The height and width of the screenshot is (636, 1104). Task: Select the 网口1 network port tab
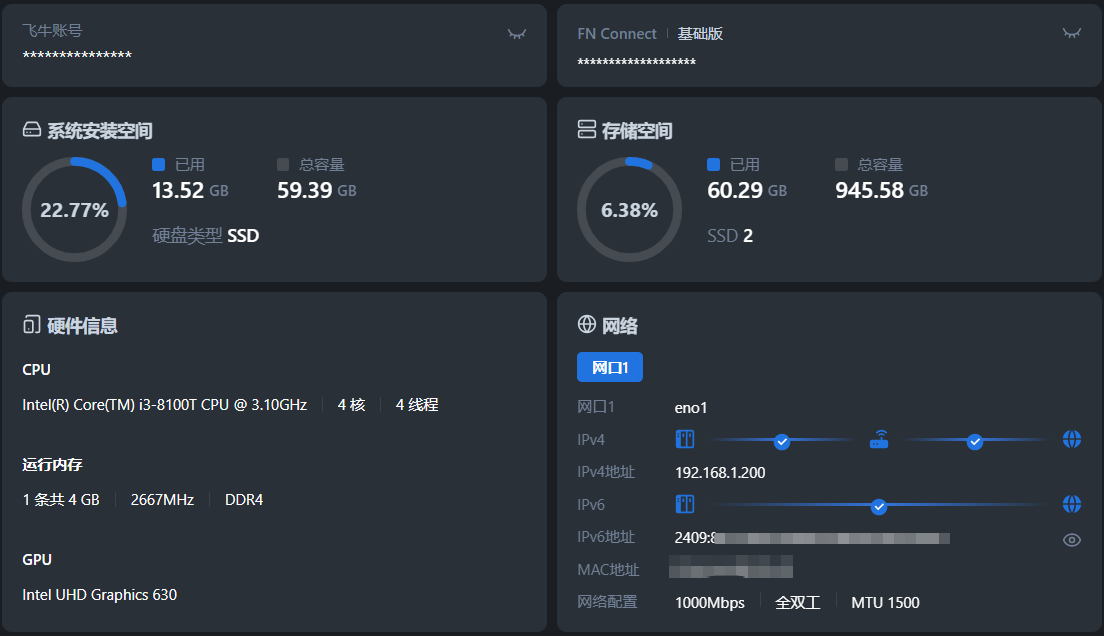(x=610, y=367)
